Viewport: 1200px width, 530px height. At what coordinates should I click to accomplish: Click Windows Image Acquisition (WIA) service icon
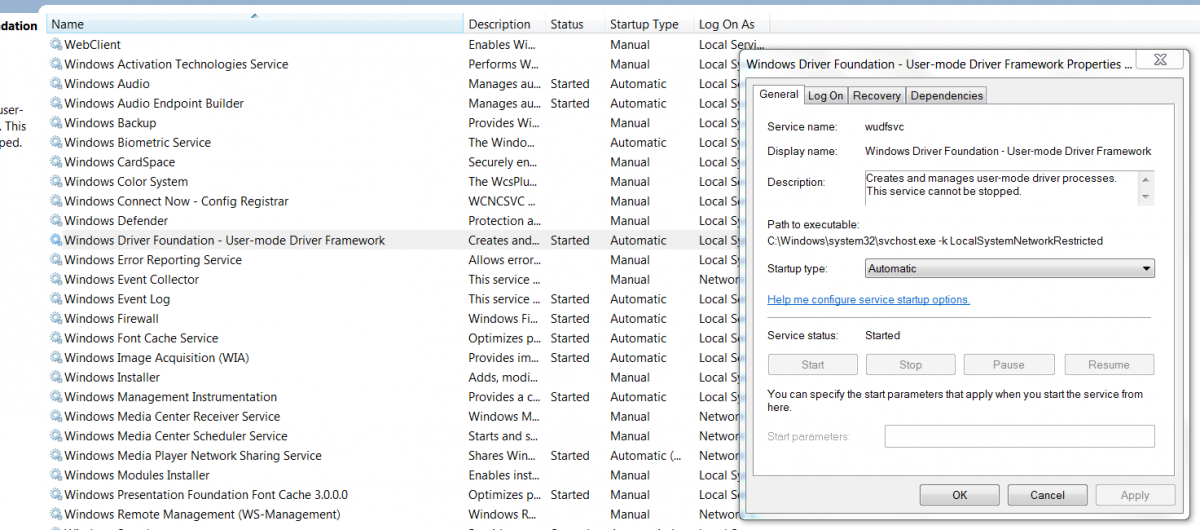[x=56, y=358]
